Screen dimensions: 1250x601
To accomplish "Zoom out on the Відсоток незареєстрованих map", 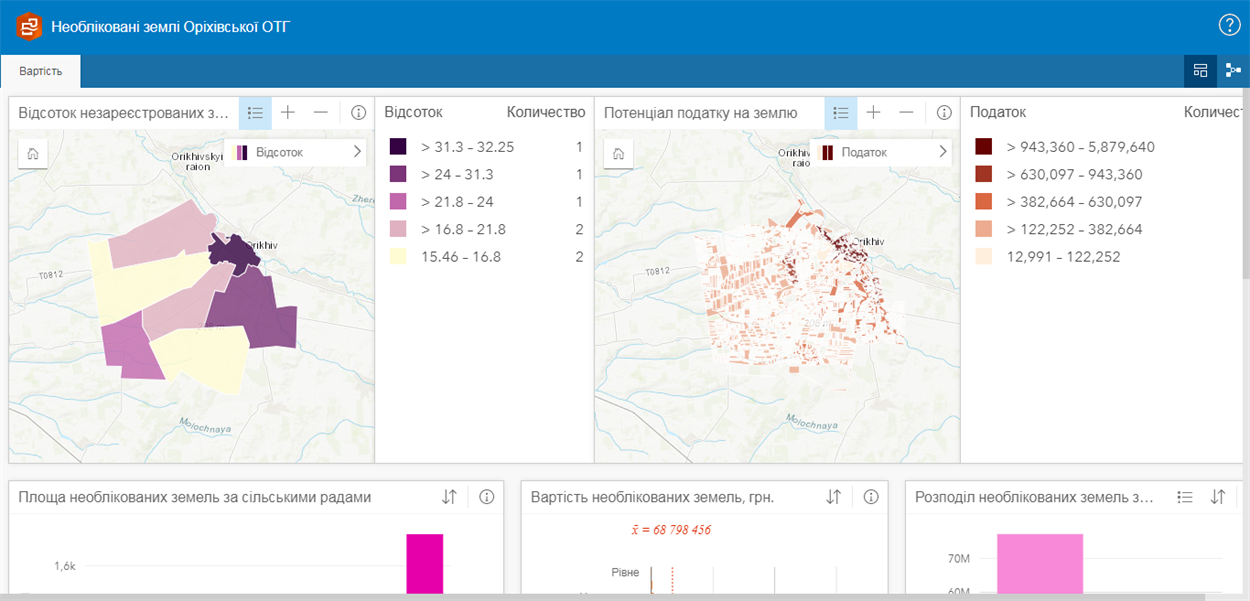I will [x=321, y=113].
